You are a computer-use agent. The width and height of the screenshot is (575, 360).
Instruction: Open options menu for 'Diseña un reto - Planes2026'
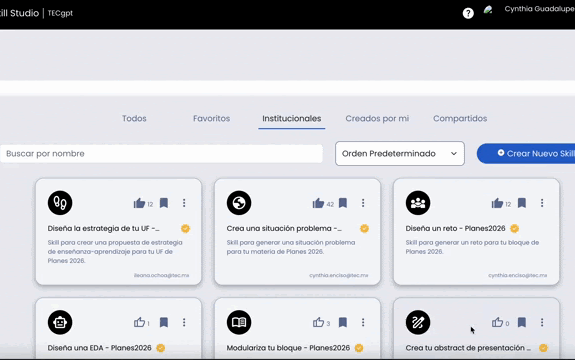coord(542,203)
